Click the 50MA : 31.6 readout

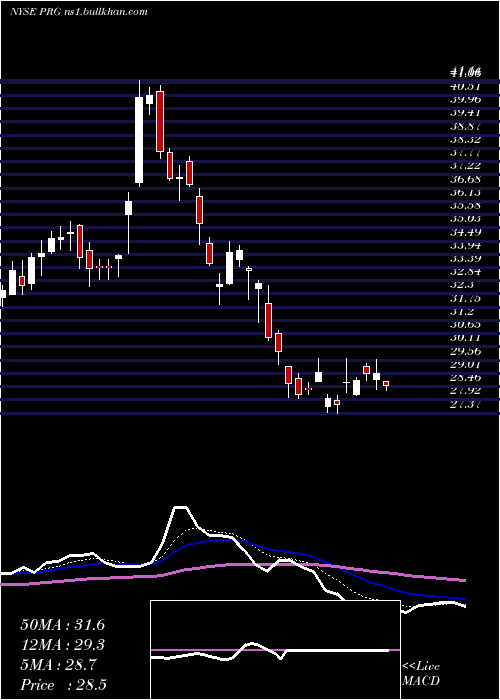62,625
